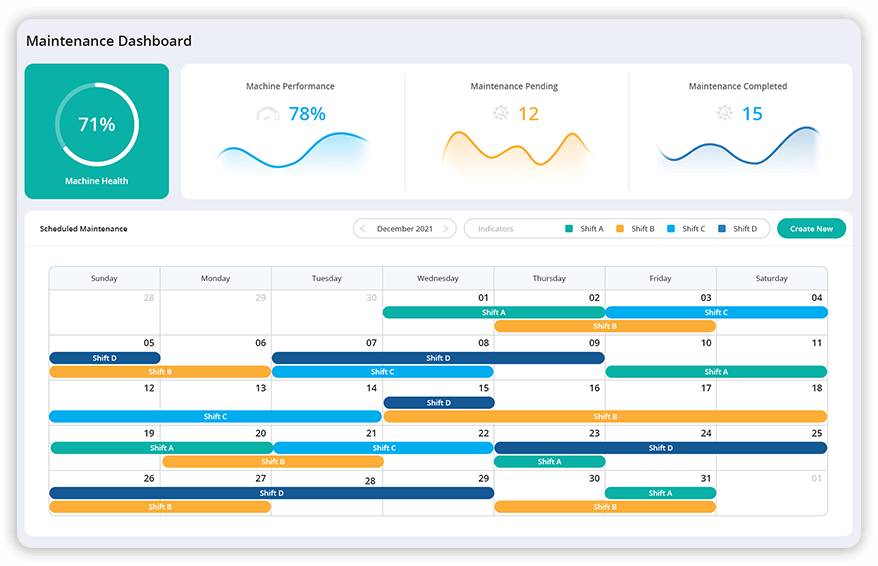Toggle the Shift B indicator
This screenshot has width=878, height=566.
coord(636,229)
